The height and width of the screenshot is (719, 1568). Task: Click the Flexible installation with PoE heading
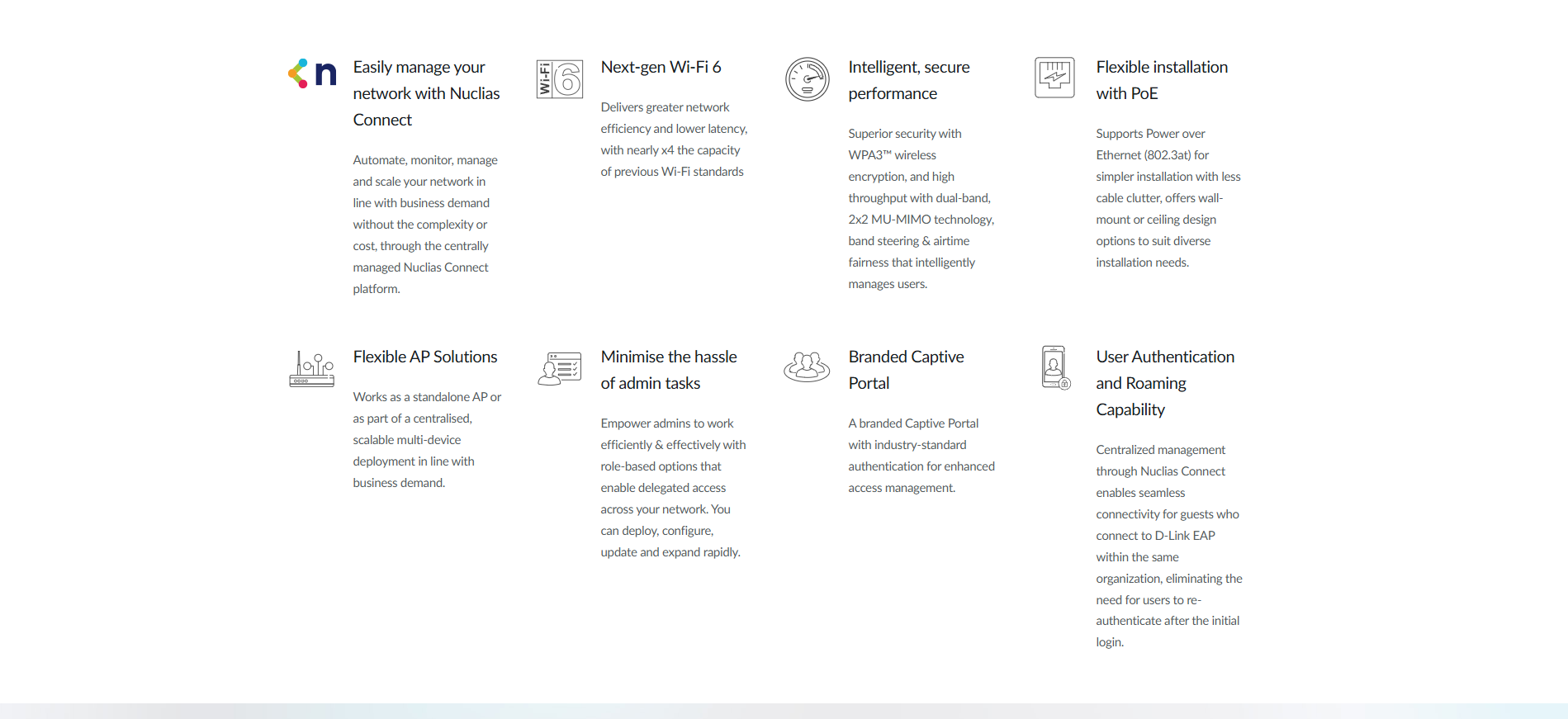click(x=1161, y=80)
